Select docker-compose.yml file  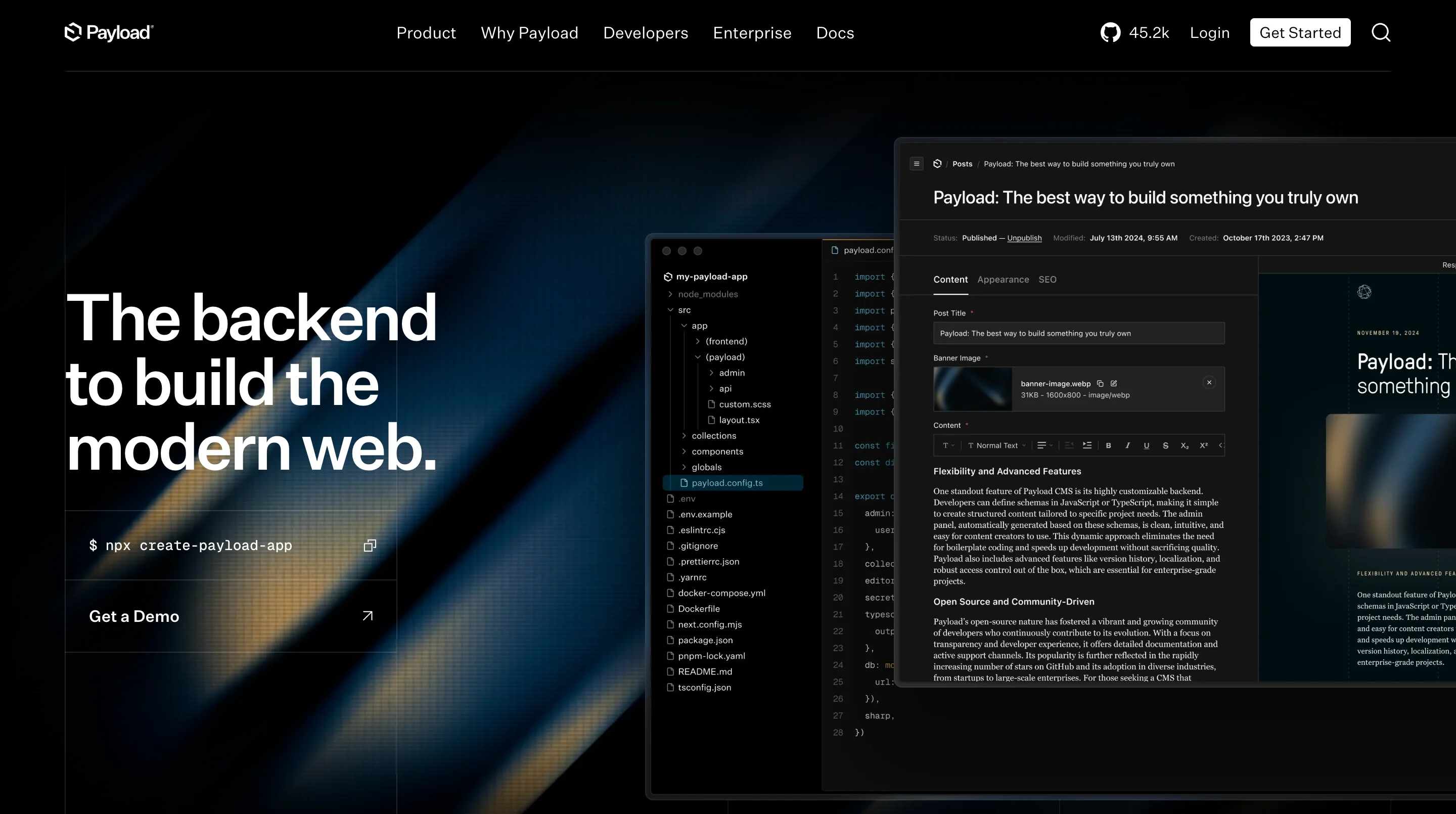pos(715,593)
